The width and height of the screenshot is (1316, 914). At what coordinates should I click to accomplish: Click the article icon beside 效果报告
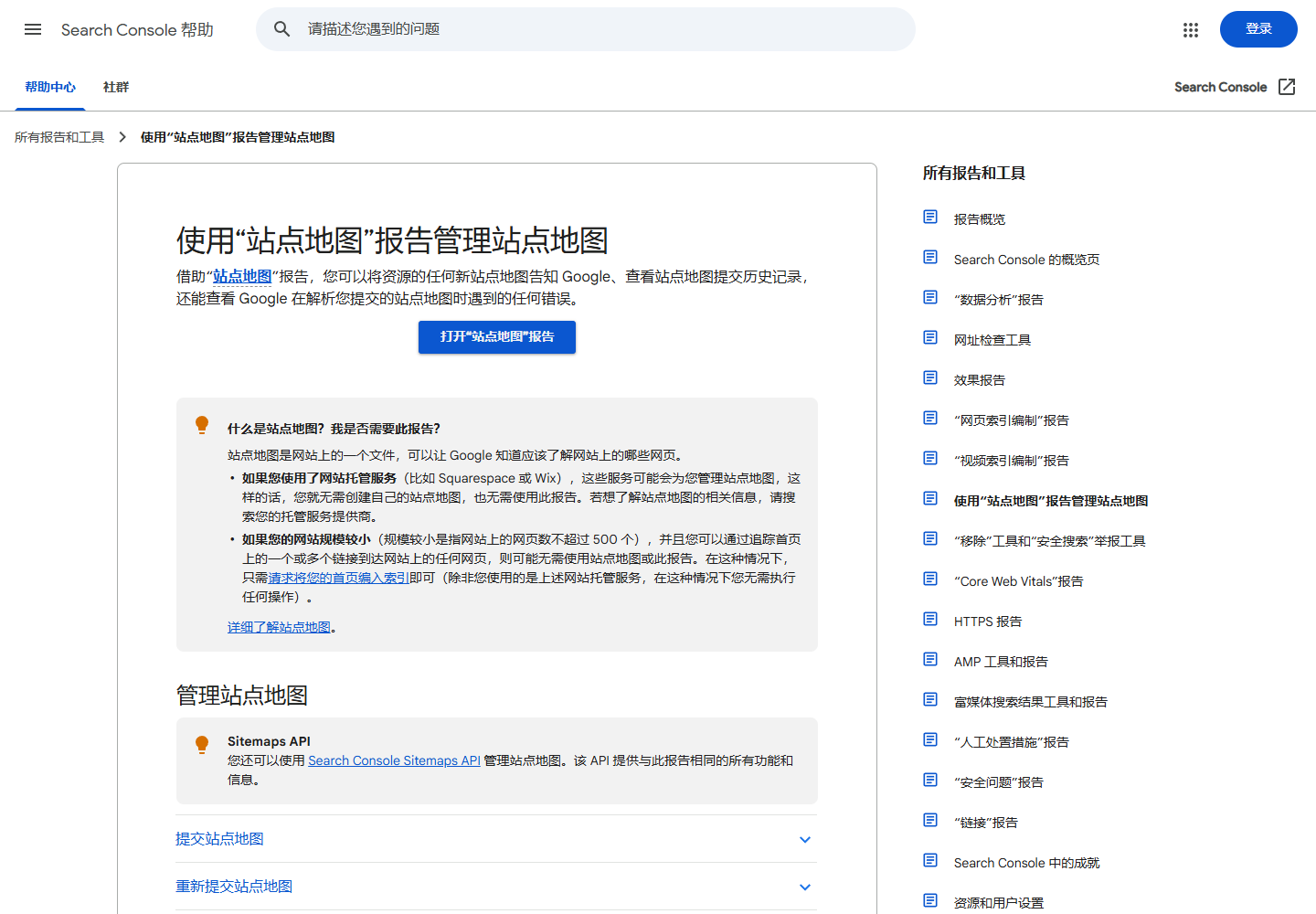930,377
